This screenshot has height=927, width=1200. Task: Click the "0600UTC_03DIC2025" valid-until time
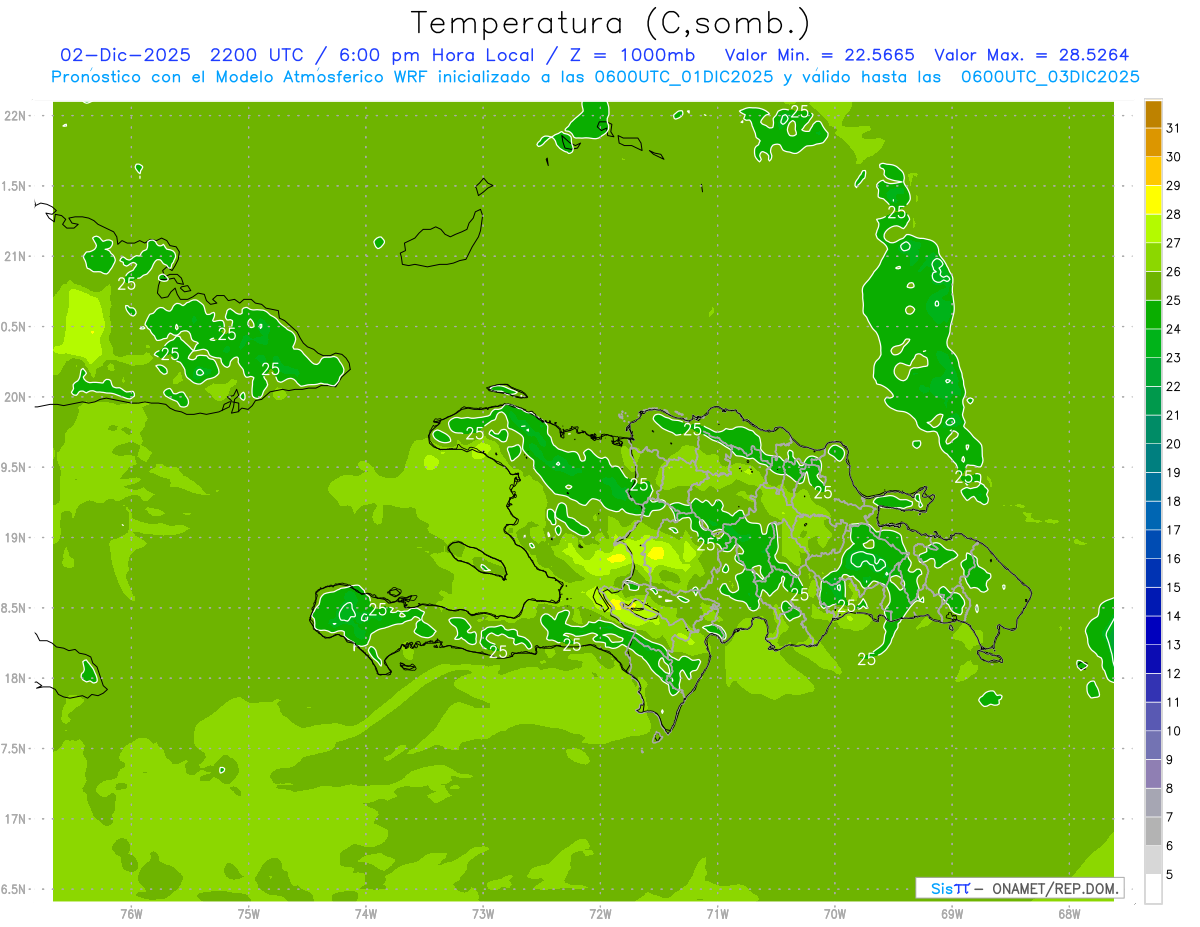[1050, 77]
